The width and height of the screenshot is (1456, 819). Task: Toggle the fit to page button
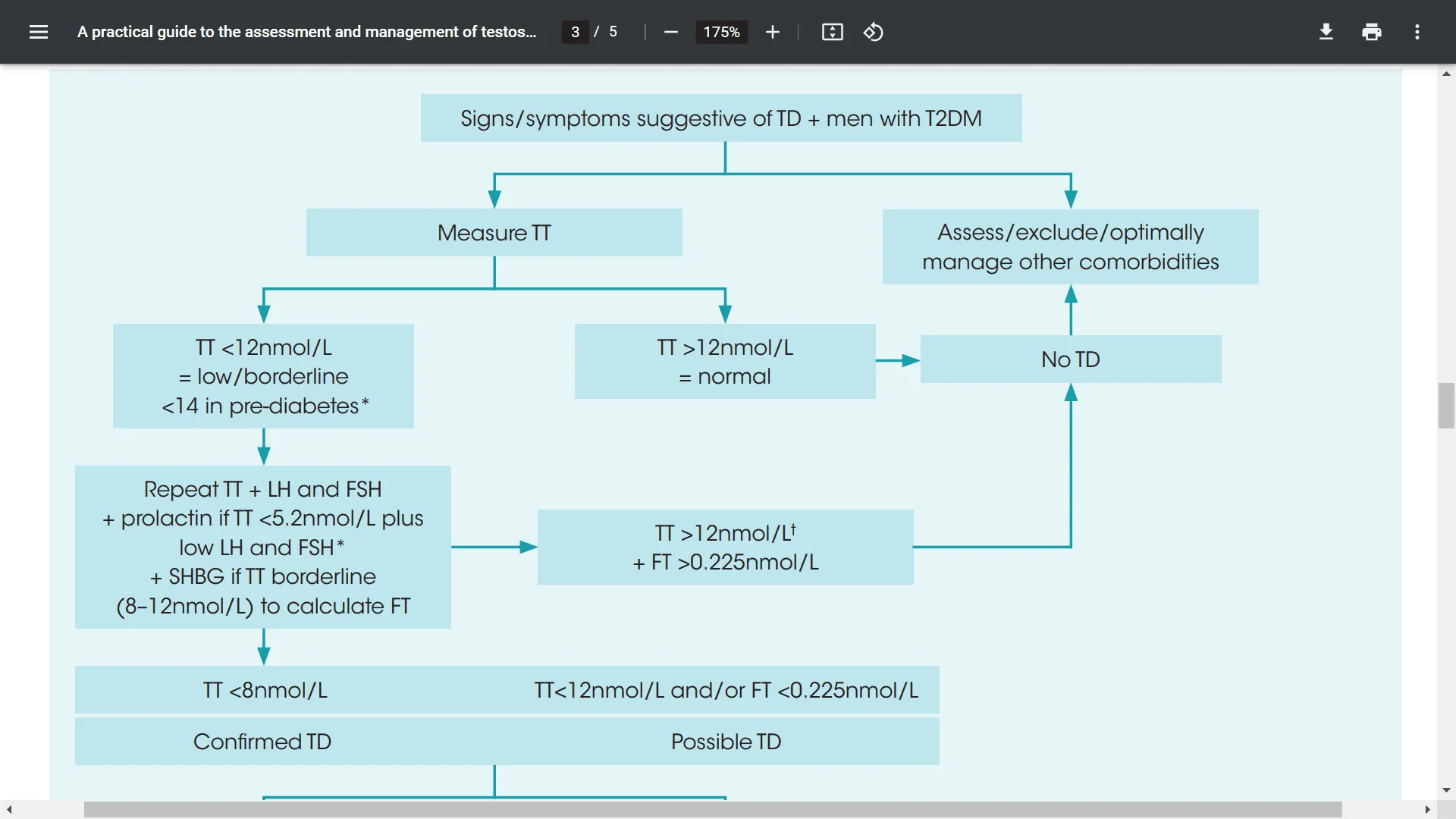coord(832,32)
